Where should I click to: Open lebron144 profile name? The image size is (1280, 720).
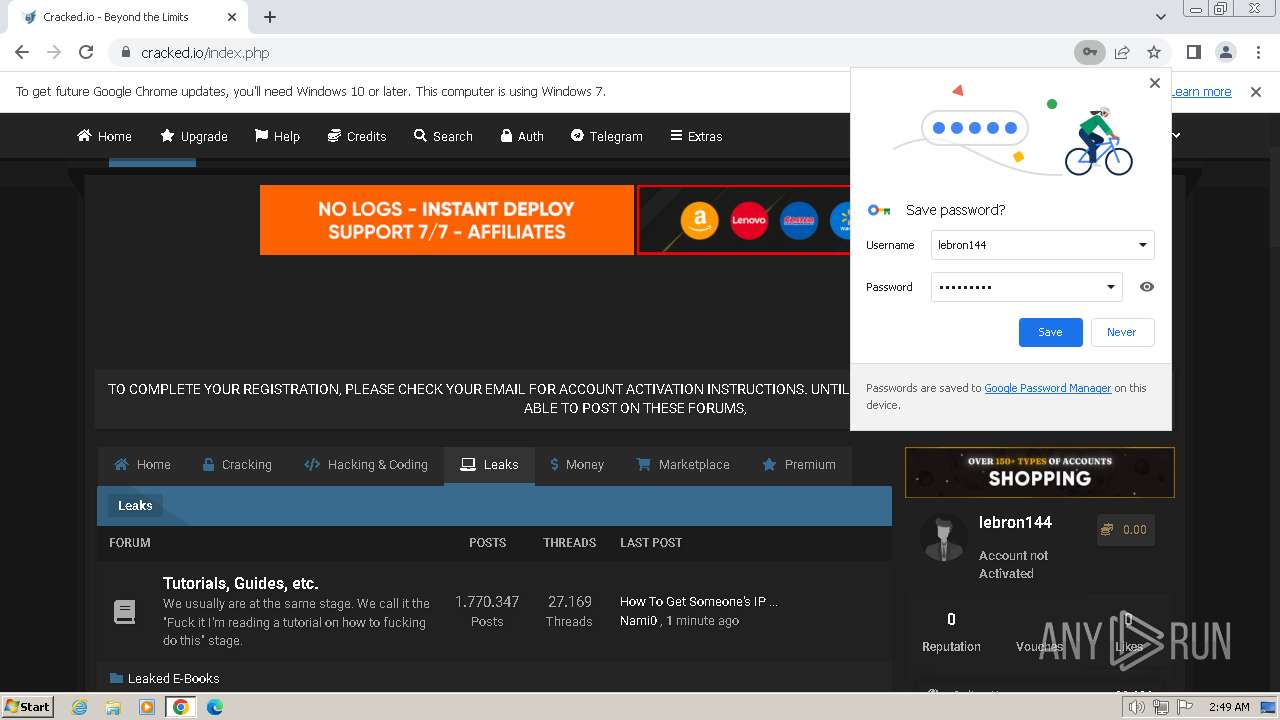[1015, 522]
